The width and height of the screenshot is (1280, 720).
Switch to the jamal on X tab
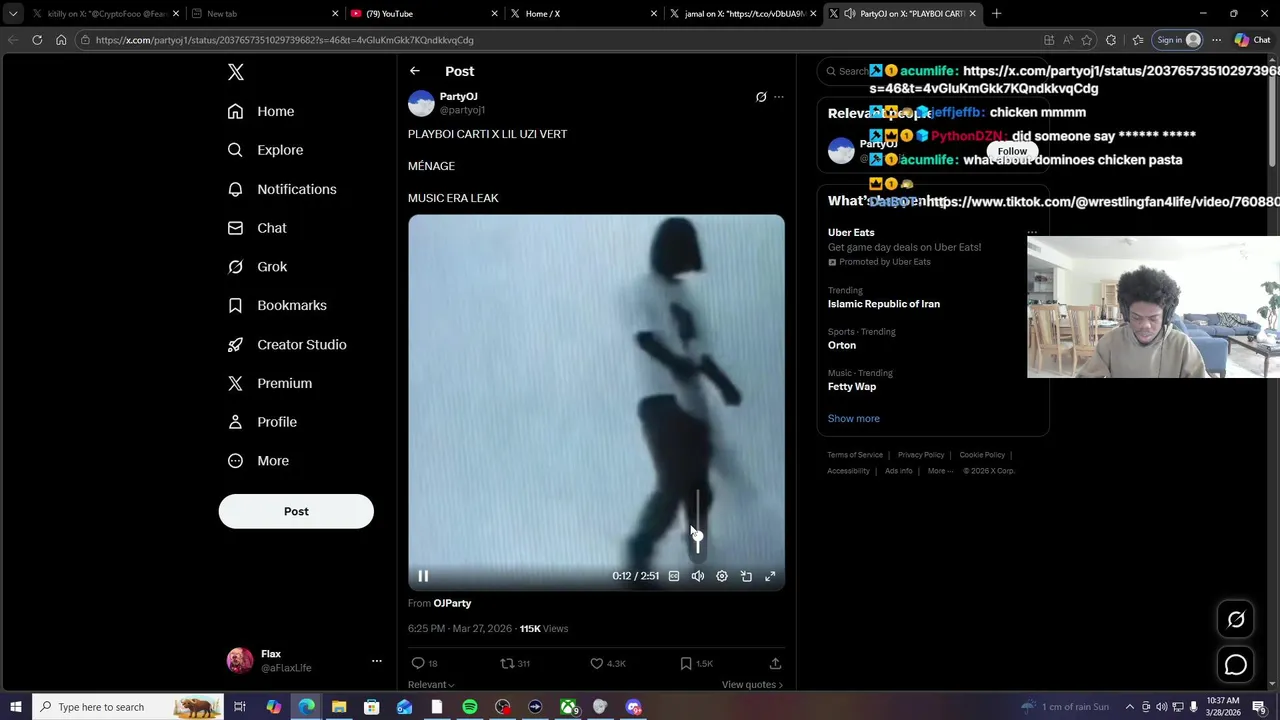[741, 14]
